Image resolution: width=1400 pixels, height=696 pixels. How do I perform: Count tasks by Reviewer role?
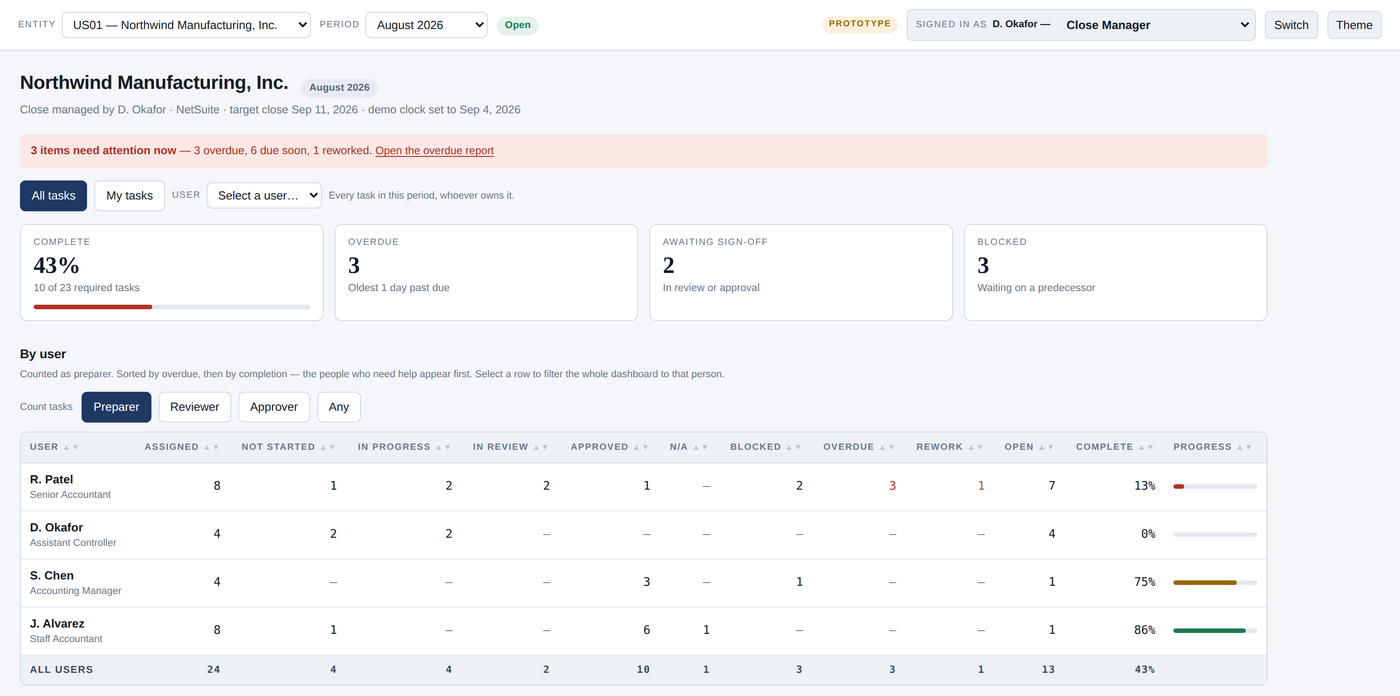click(x=195, y=407)
